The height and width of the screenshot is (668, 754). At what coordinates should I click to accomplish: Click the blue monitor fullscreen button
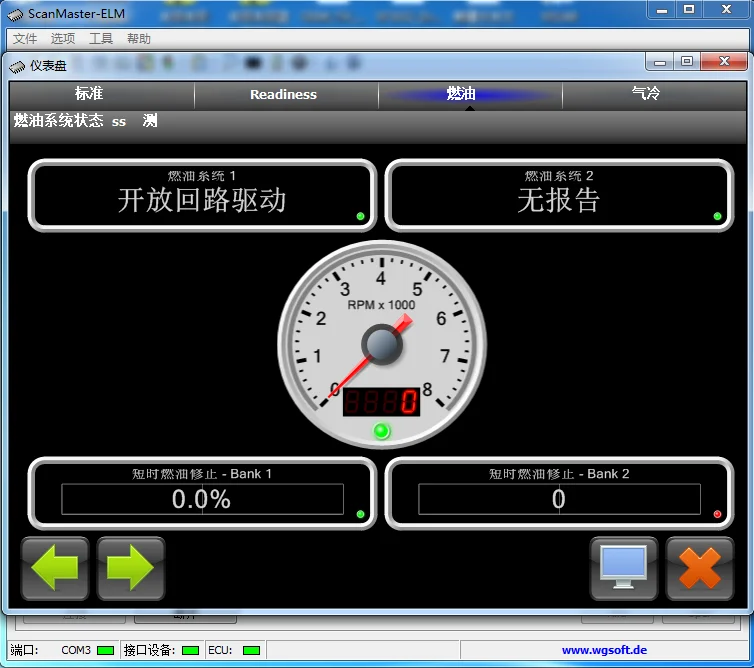pyautogui.click(x=624, y=568)
